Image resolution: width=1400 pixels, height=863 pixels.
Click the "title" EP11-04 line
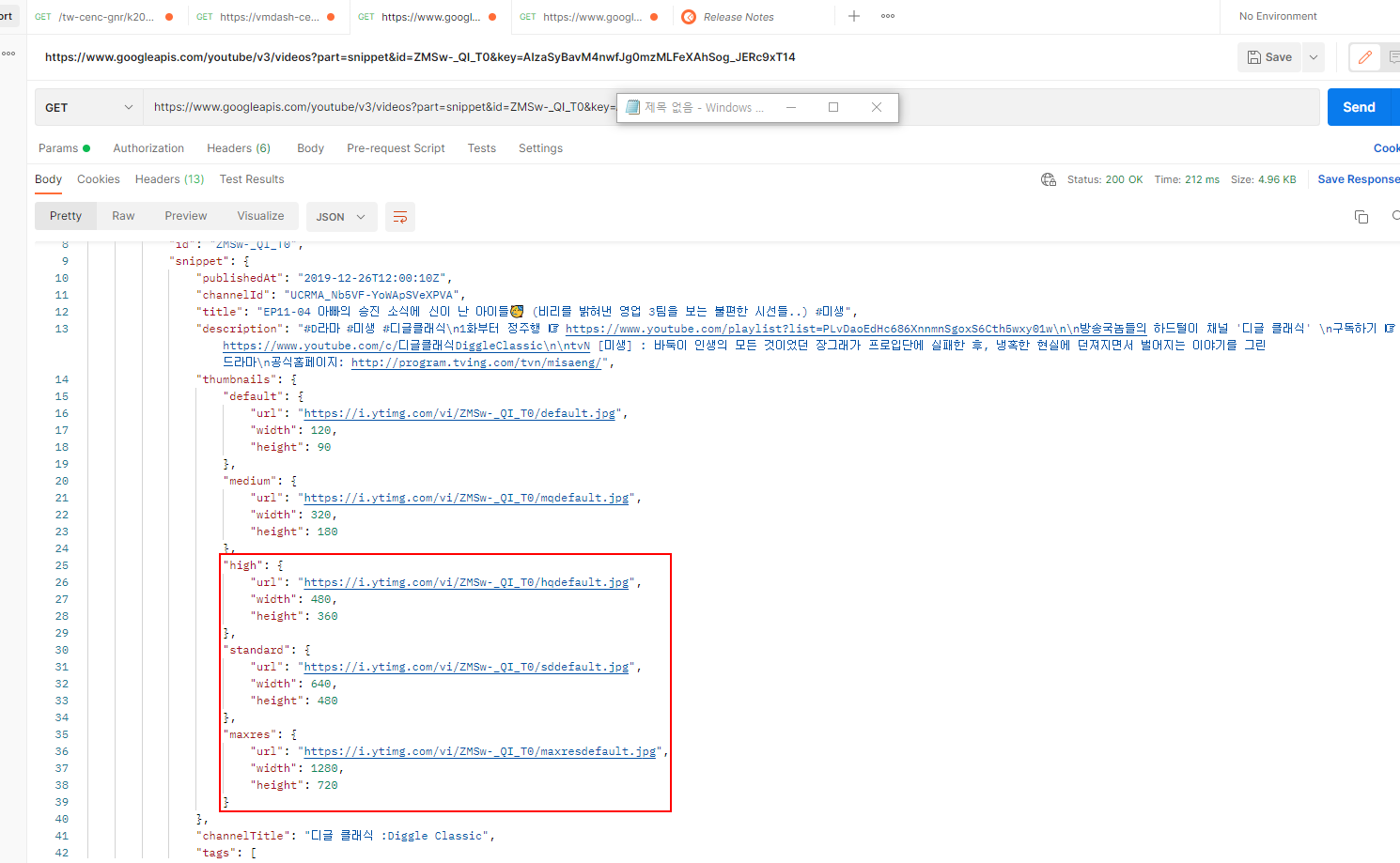[x=526, y=312]
